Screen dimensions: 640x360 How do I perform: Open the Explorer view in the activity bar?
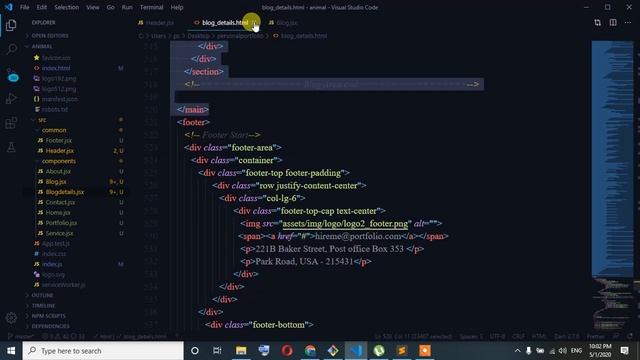[x=11, y=25]
